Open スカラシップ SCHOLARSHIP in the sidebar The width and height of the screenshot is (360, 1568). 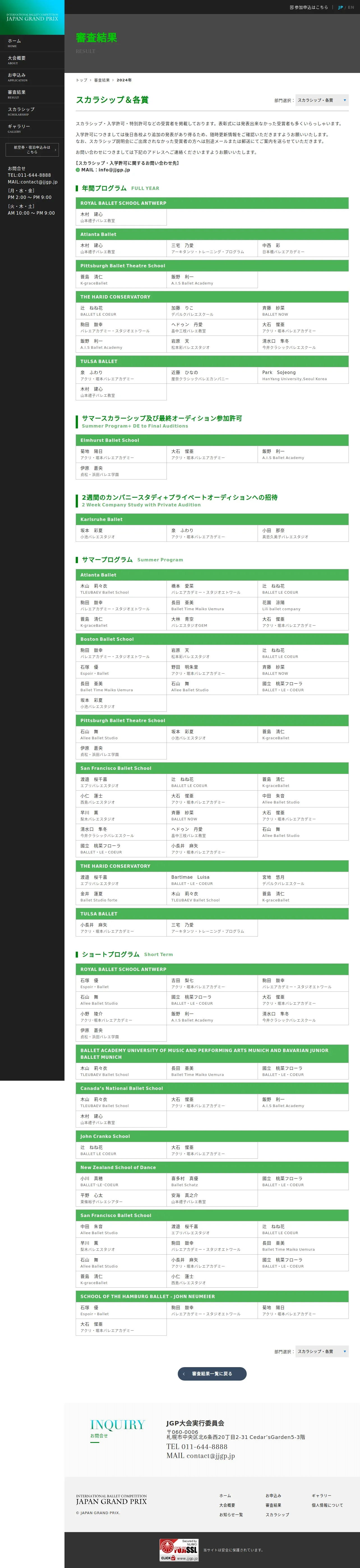click(x=32, y=111)
